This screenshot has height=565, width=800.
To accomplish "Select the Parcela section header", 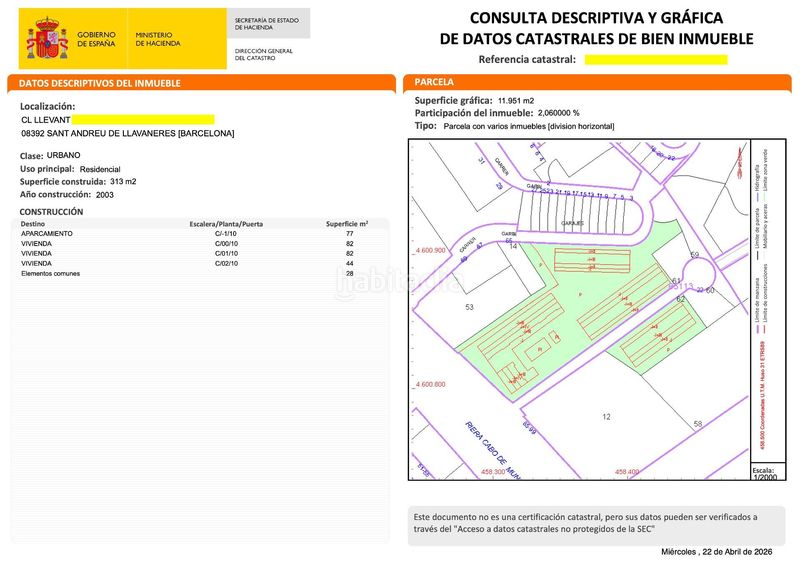I will (x=595, y=82).
